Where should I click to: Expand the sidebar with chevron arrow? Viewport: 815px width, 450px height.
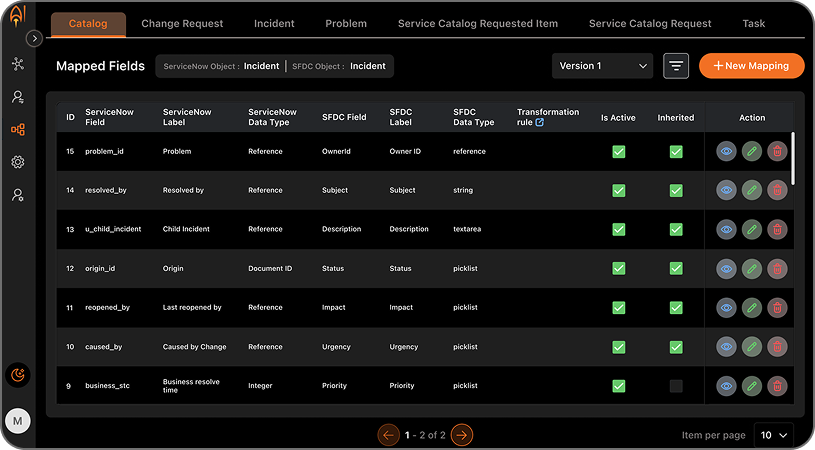pyautogui.click(x=34, y=38)
